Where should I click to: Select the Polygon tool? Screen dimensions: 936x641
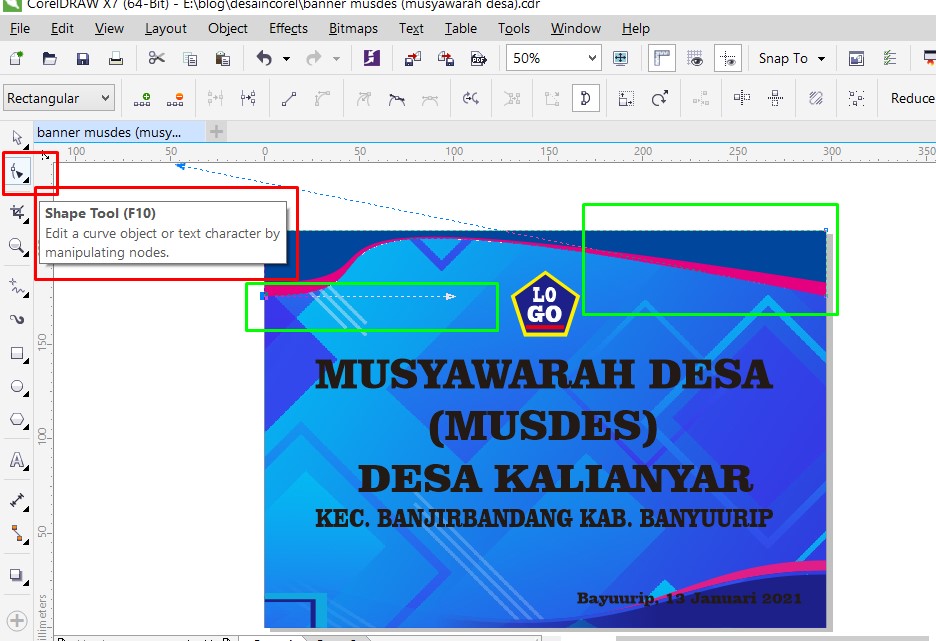pos(15,420)
